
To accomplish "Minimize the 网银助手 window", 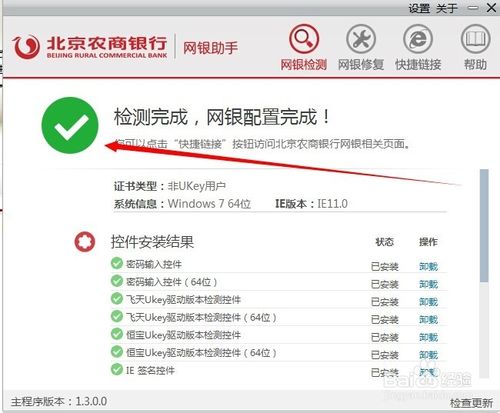I will (473, 8).
